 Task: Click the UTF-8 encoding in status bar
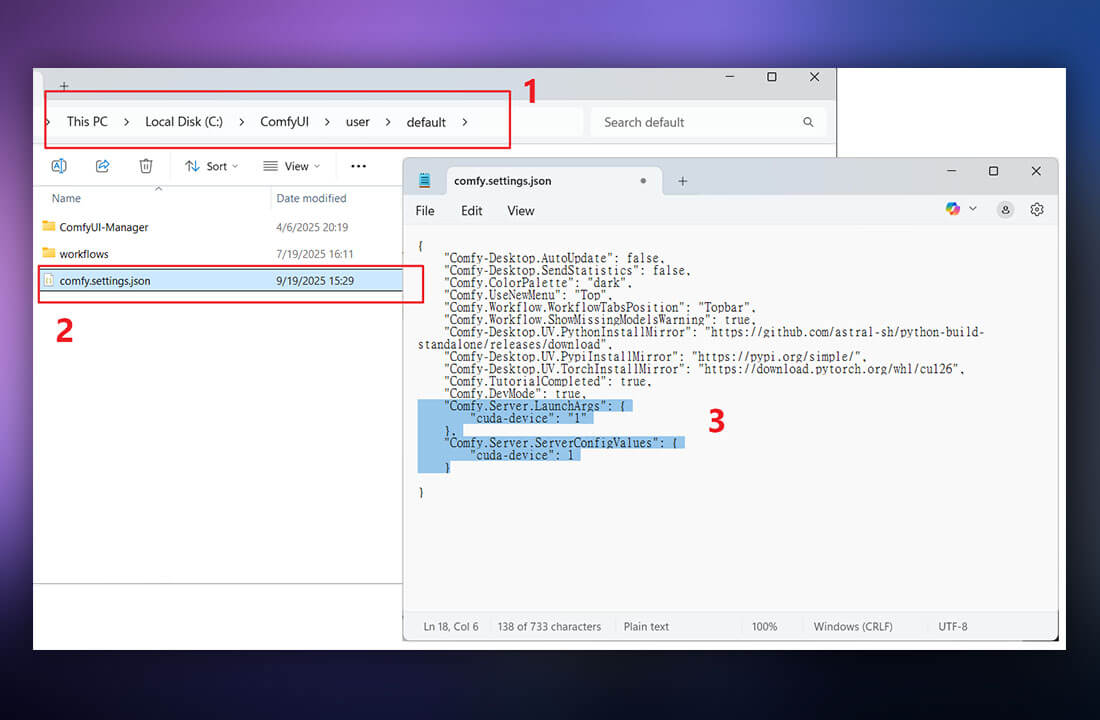(953, 626)
